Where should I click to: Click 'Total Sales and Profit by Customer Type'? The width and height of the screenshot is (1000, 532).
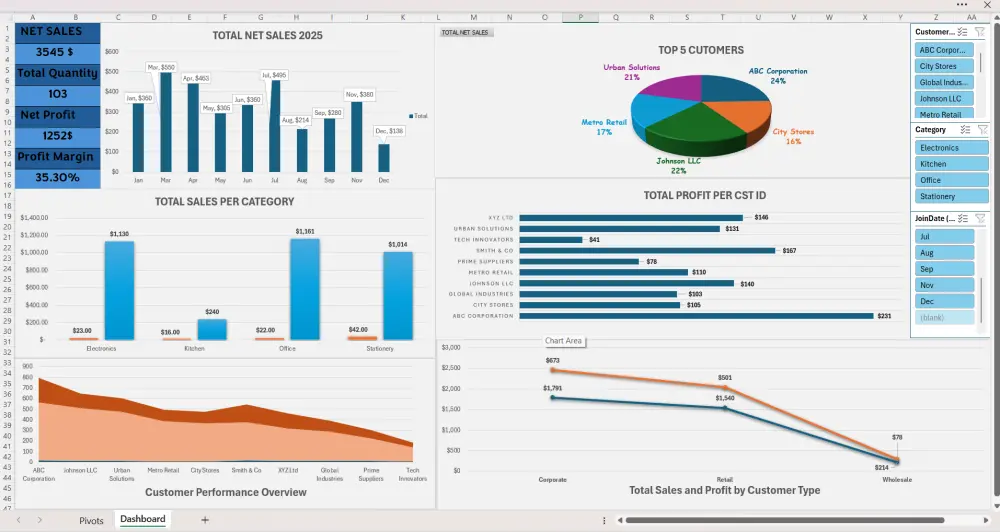724,491
